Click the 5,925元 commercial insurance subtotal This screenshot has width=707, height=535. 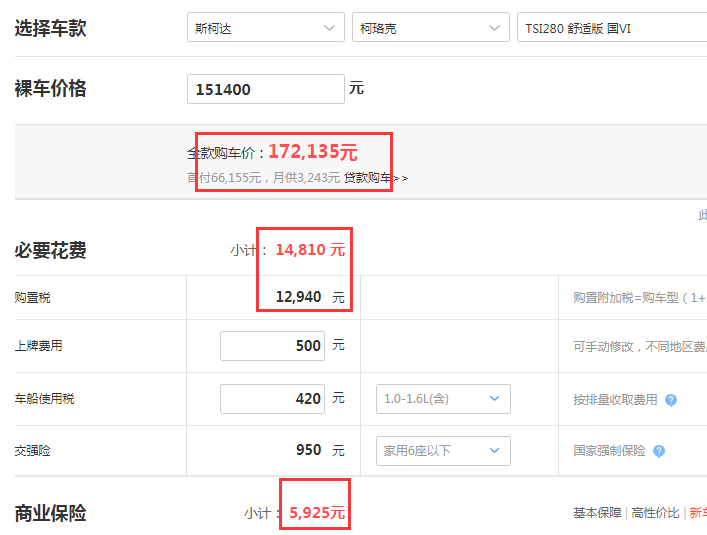pyautogui.click(x=317, y=512)
